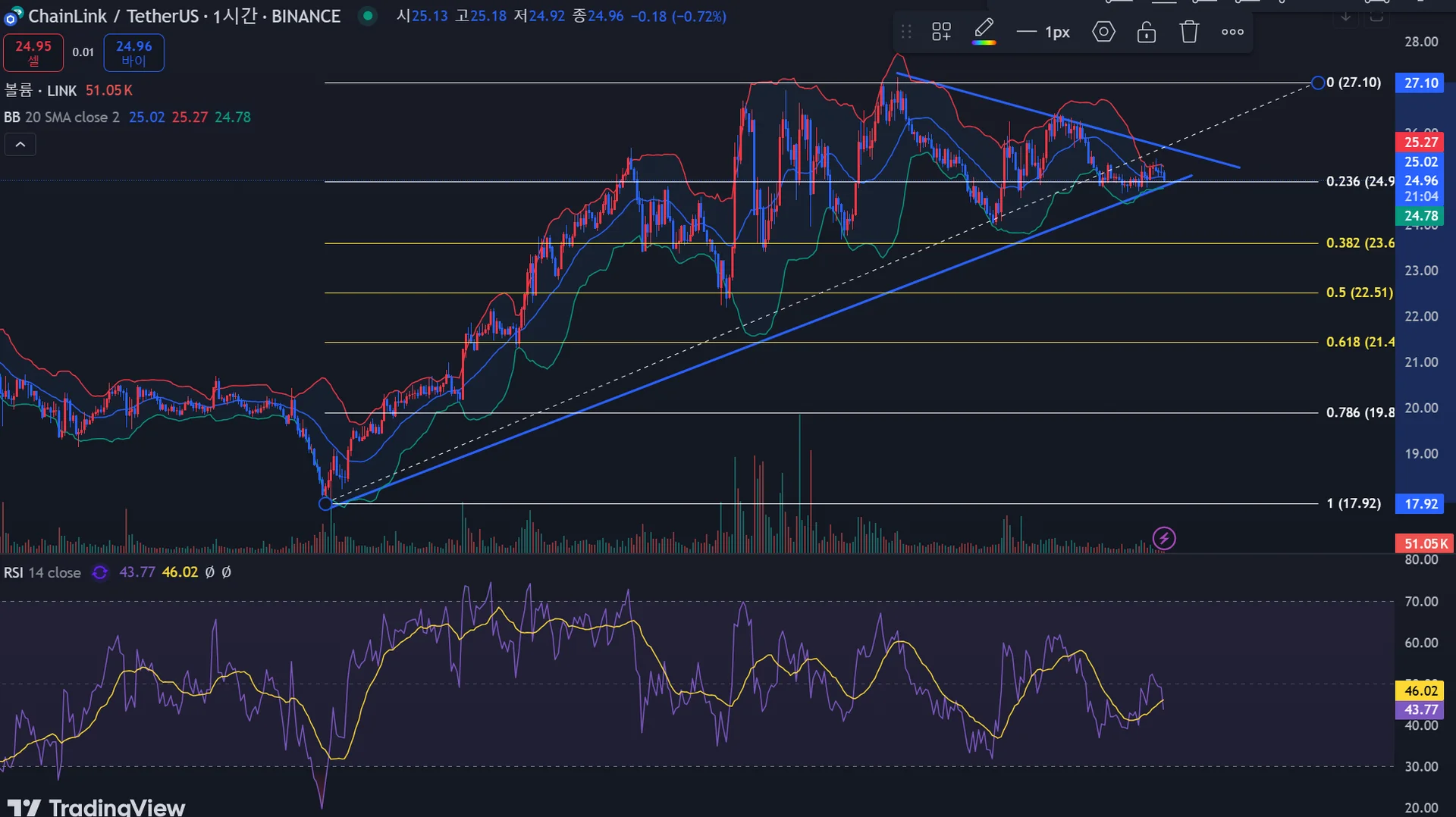Click the green market status dot
Image resolution: width=1456 pixels, height=817 pixels.
click(368, 15)
